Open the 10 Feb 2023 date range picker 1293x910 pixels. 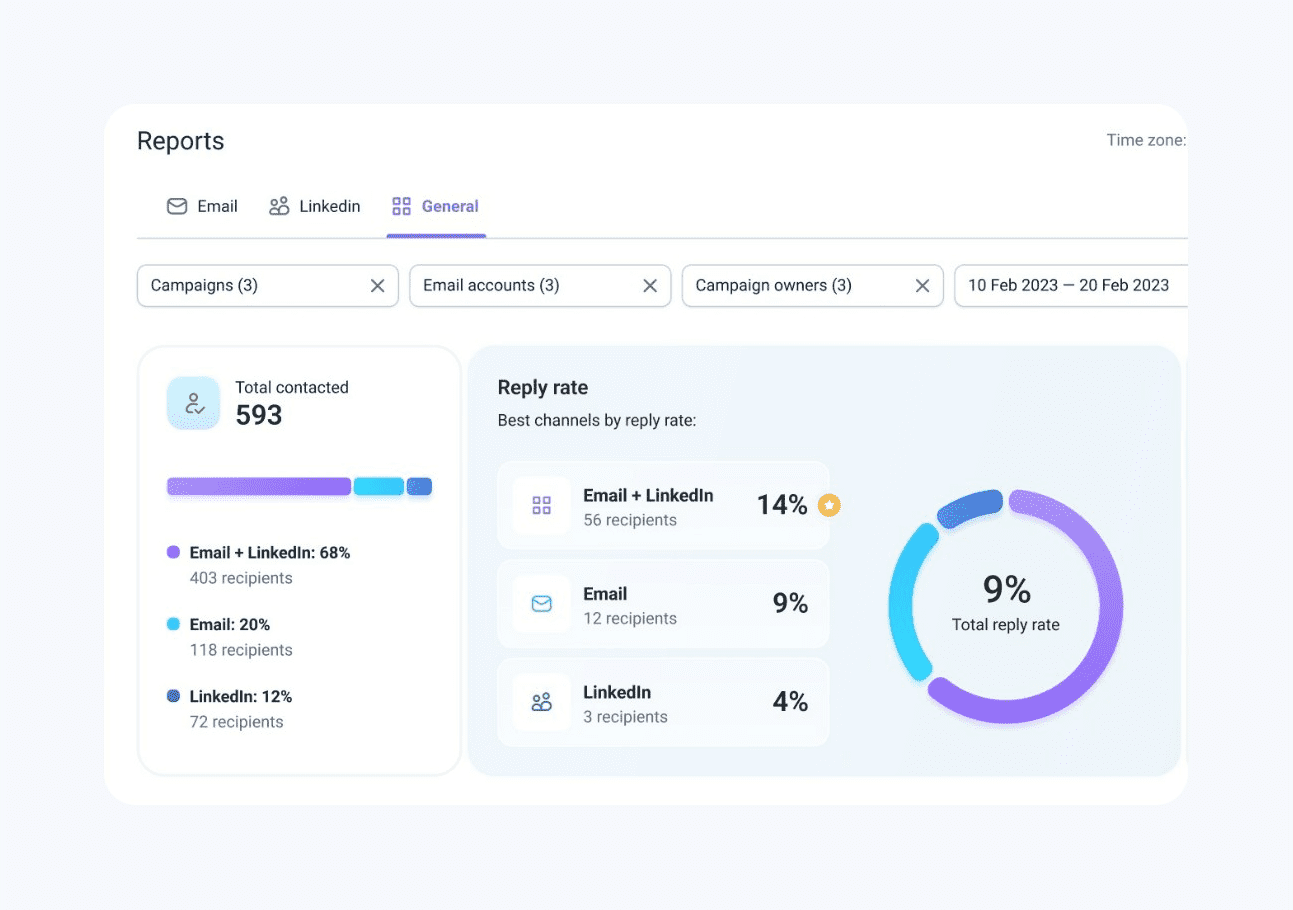point(1068,286)
